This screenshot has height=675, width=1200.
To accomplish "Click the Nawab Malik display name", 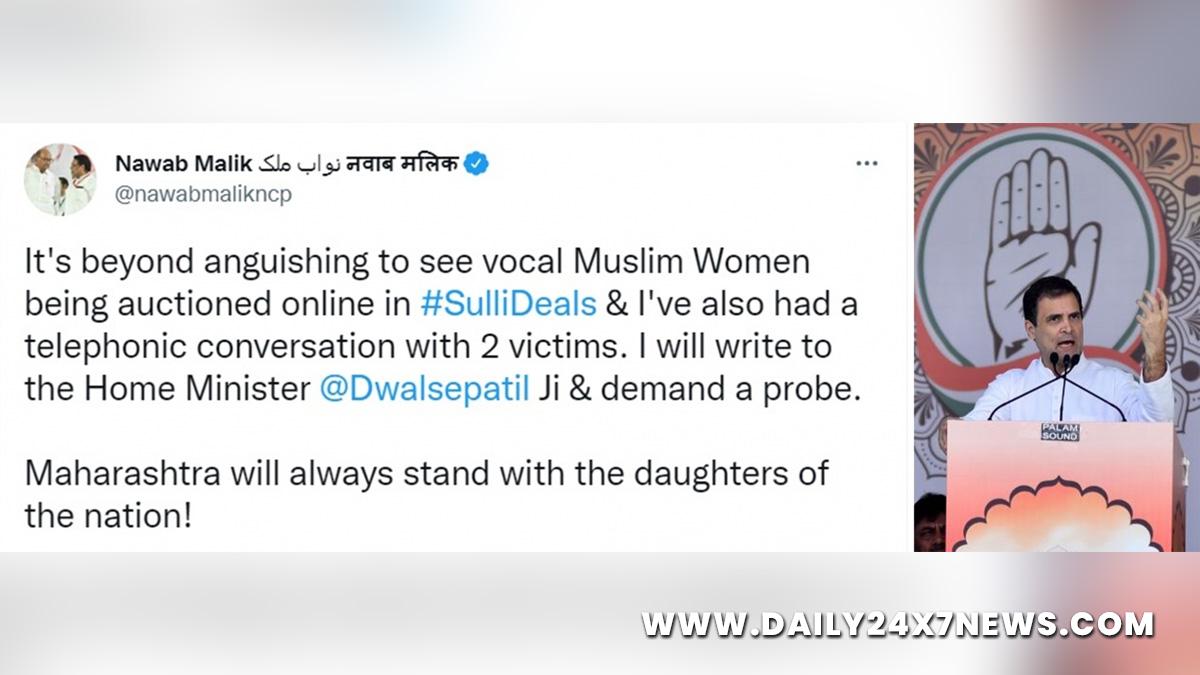I will coord(184,164).
